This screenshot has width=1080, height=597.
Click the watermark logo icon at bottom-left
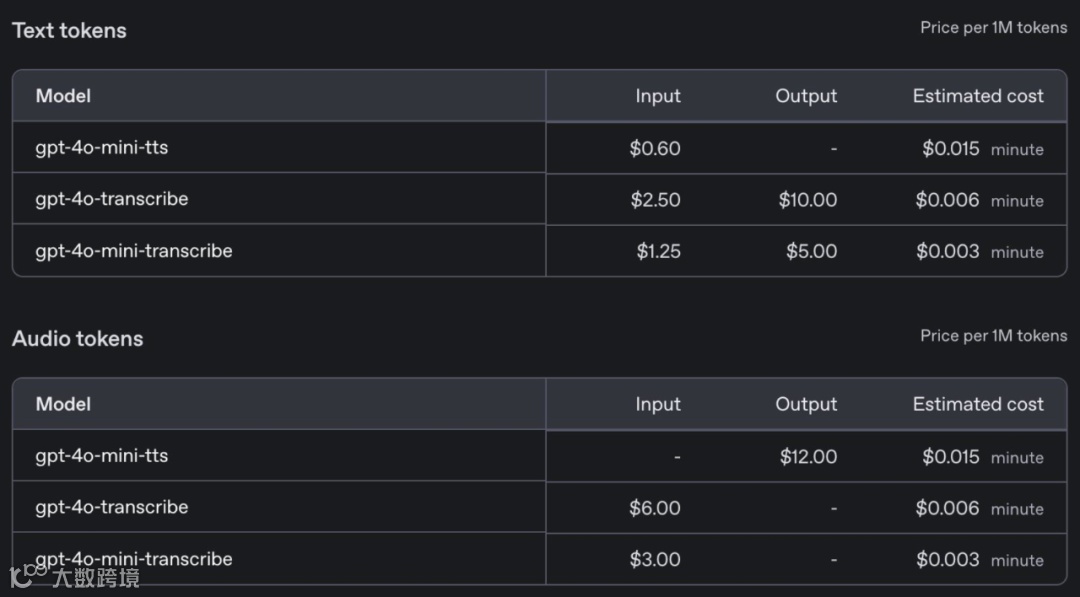[27, 575]
